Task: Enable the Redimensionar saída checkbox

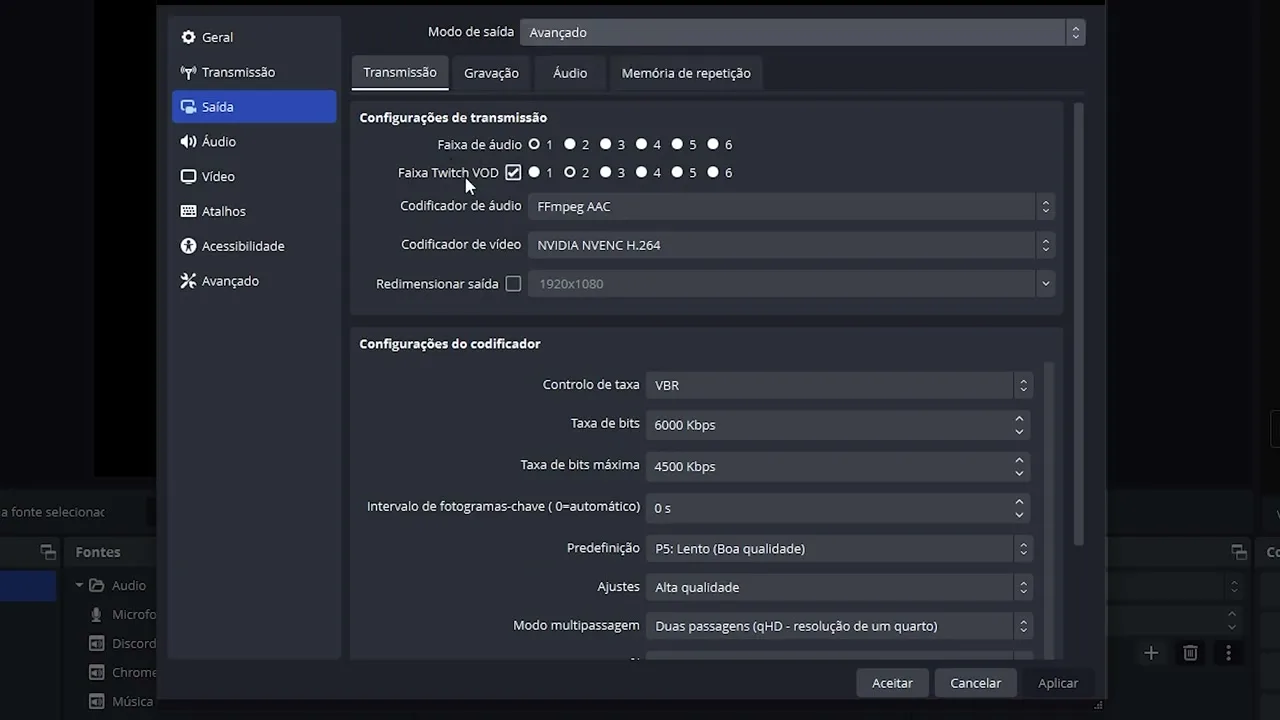Action: [x=513, y=284]
